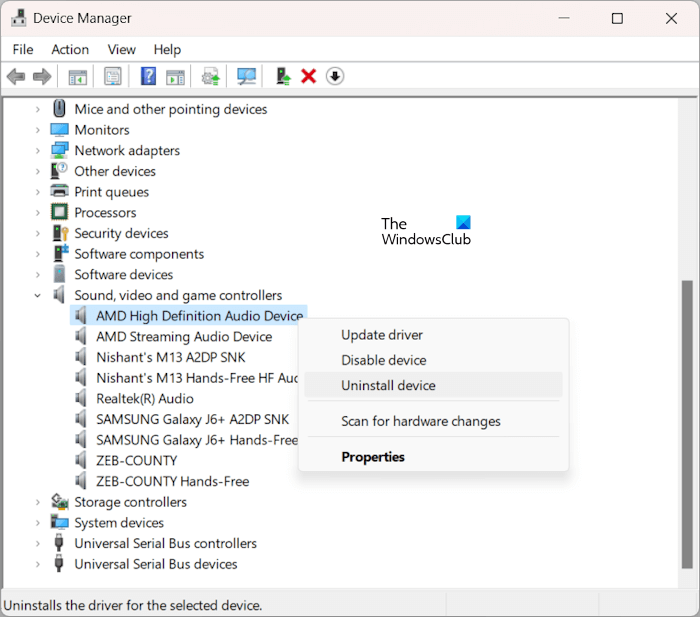This screenshot has height=617, width=700.
Task: Open the File menu
Action: click(23, 50)
